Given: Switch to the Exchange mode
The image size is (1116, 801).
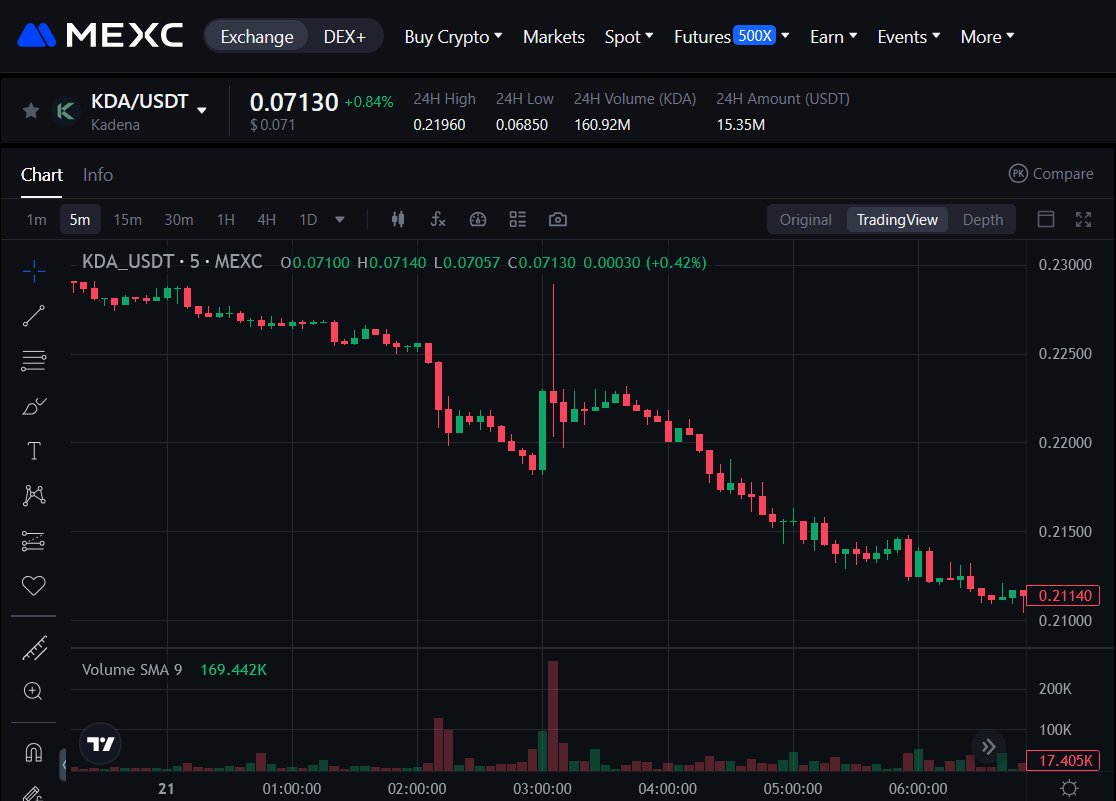Looking at the screenshot, I should pos(256,36).
